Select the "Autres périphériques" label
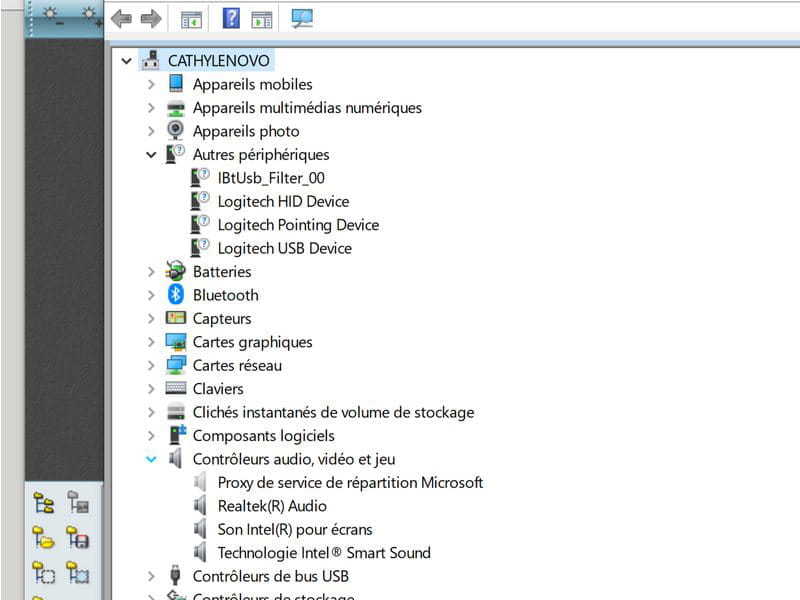Viewport: 800px width, 600px height. pos(261,155)
